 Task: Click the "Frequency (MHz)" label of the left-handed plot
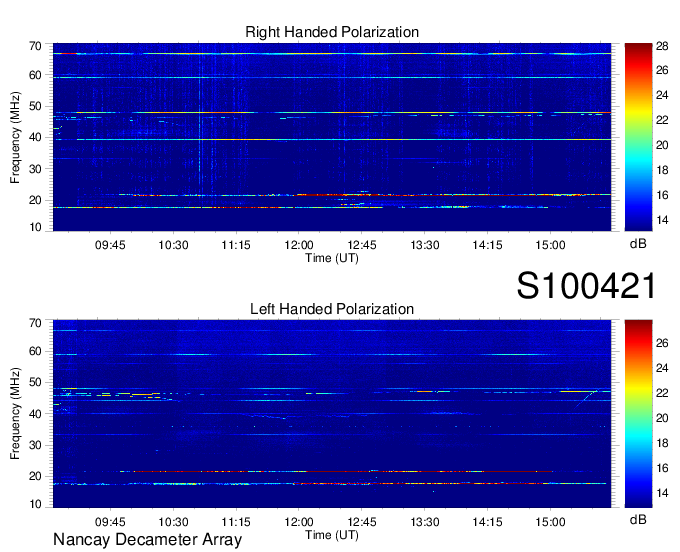pyautogui.click(x=15, y=414)
